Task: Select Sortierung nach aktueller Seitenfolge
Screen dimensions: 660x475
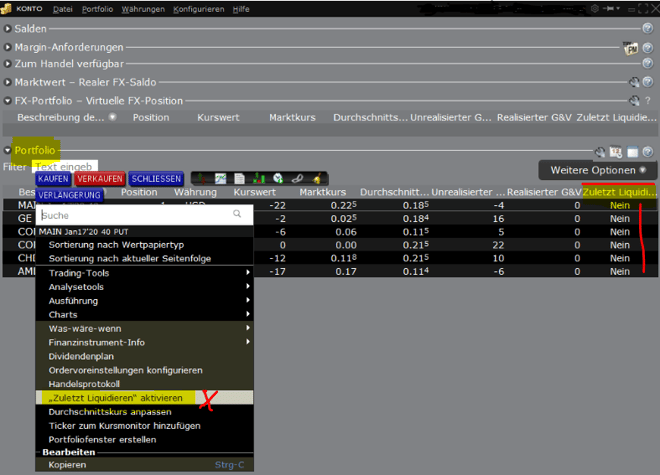Action: [x=144, y=259]
